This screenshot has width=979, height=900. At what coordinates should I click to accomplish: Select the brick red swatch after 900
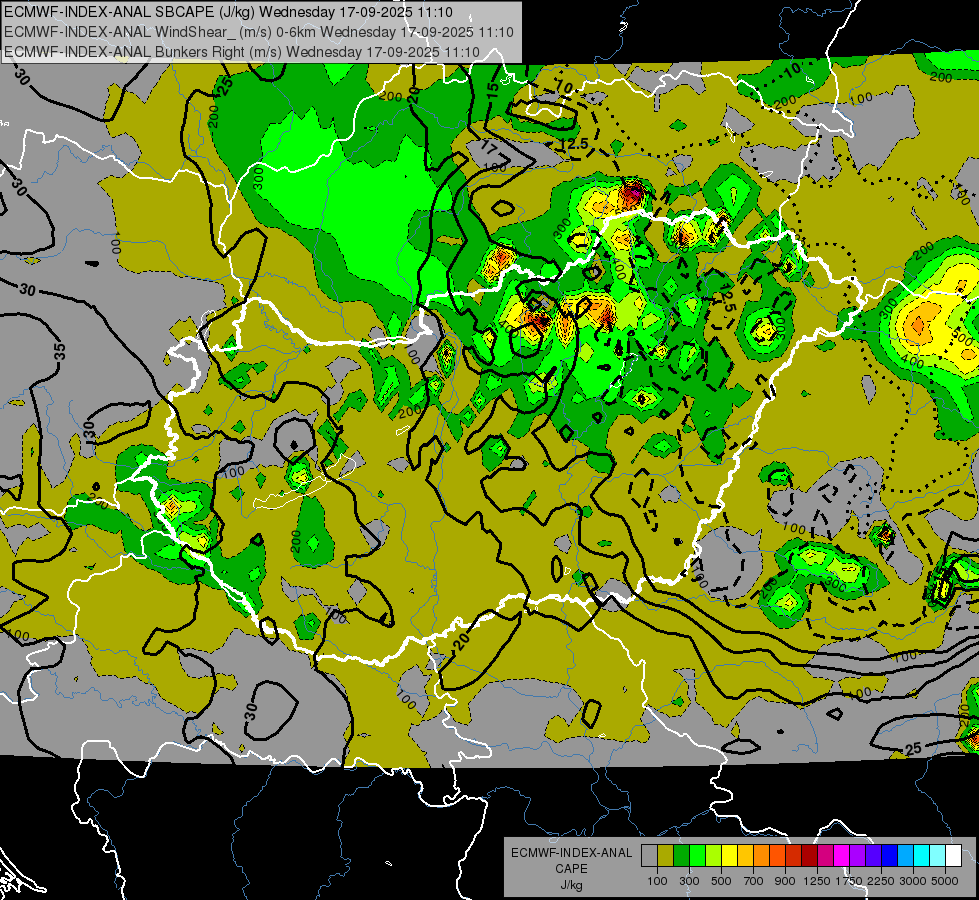pyautogui.click(x=794, y=855)
